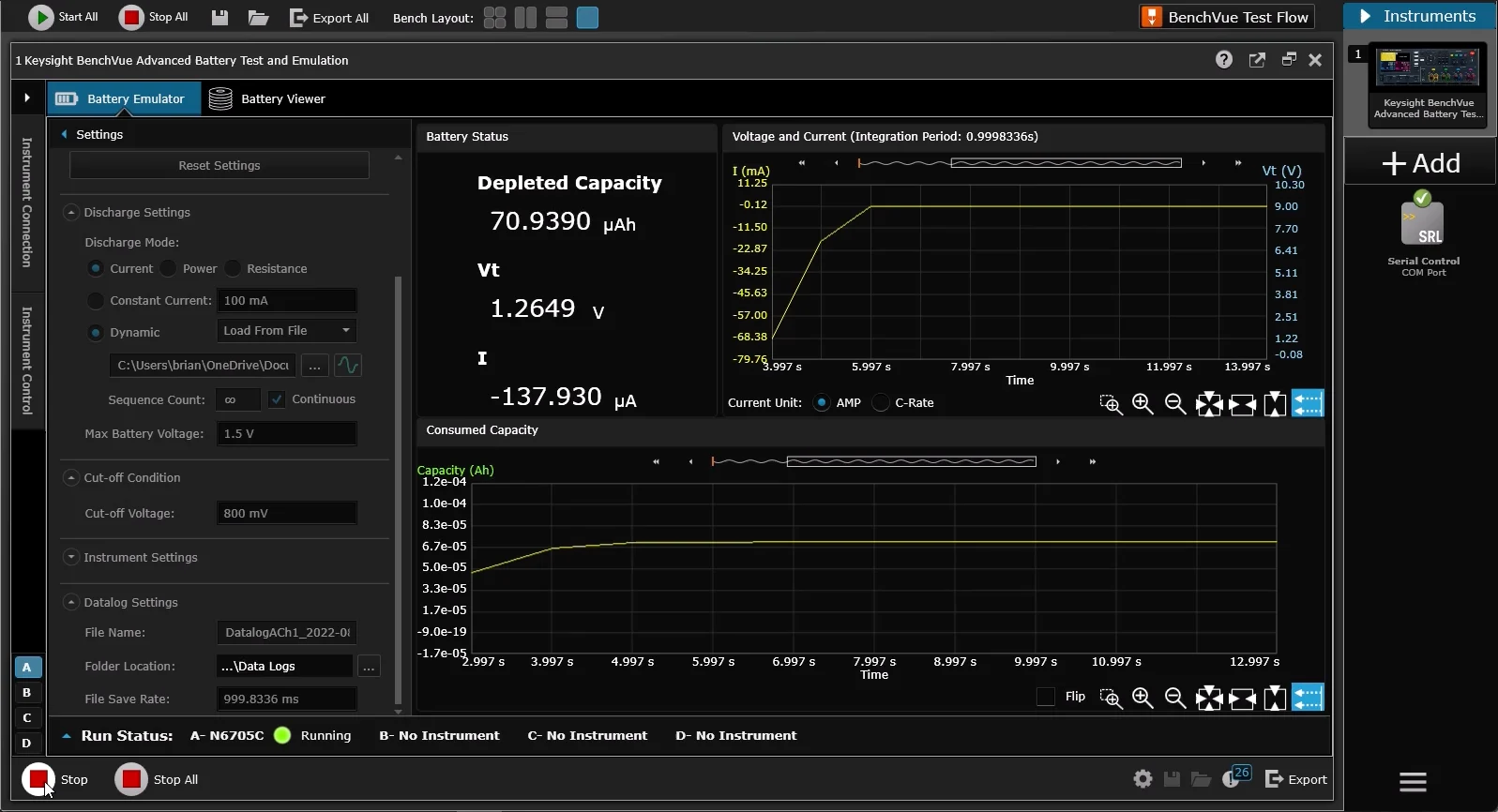The width and height of the screenshot is (1498, 812).
Task: Click the Constant Current 100 mA field
Action: (287, 300)
